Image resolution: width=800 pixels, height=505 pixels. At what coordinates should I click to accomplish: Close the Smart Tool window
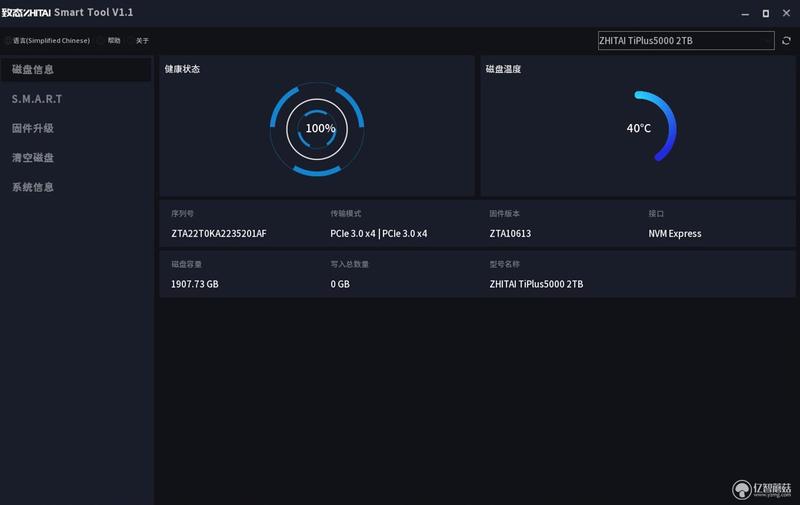[786, 13]
